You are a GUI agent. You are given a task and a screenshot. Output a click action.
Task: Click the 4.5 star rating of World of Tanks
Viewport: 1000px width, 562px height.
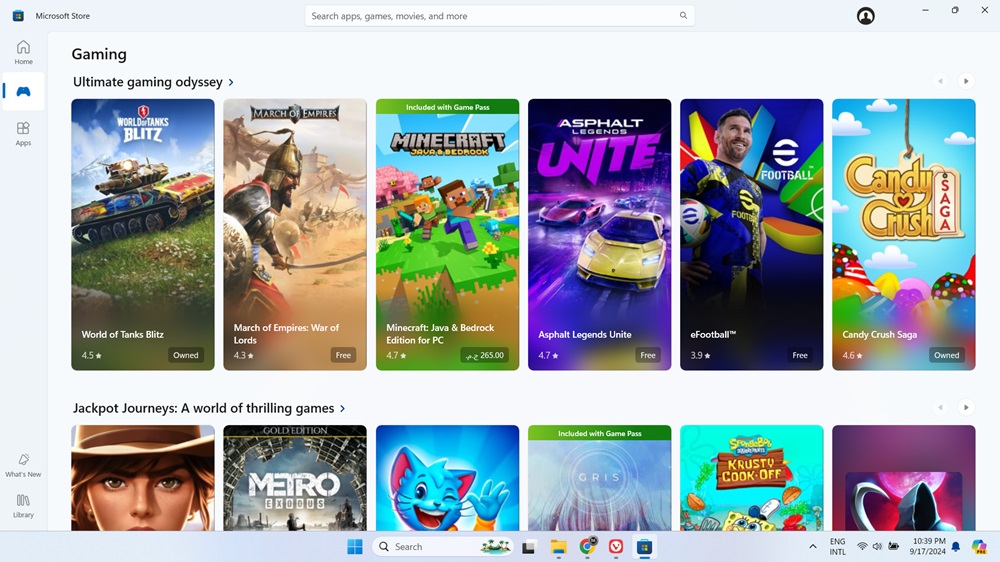91,355
